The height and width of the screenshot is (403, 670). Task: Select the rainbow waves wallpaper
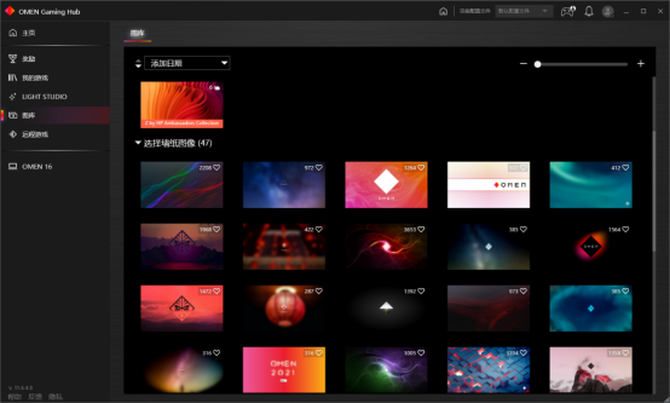[x=182, y=185]
